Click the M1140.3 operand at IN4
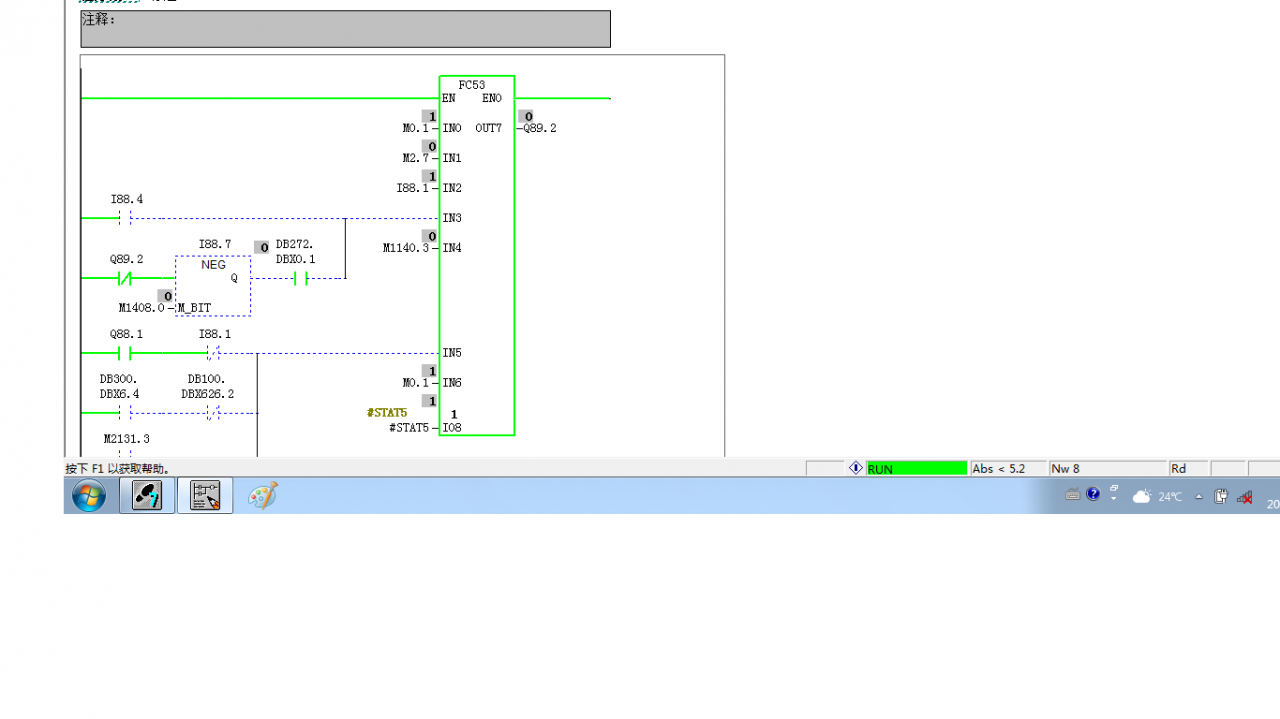Viewport: 1280px width, 719px height. [x=405, y=248]
